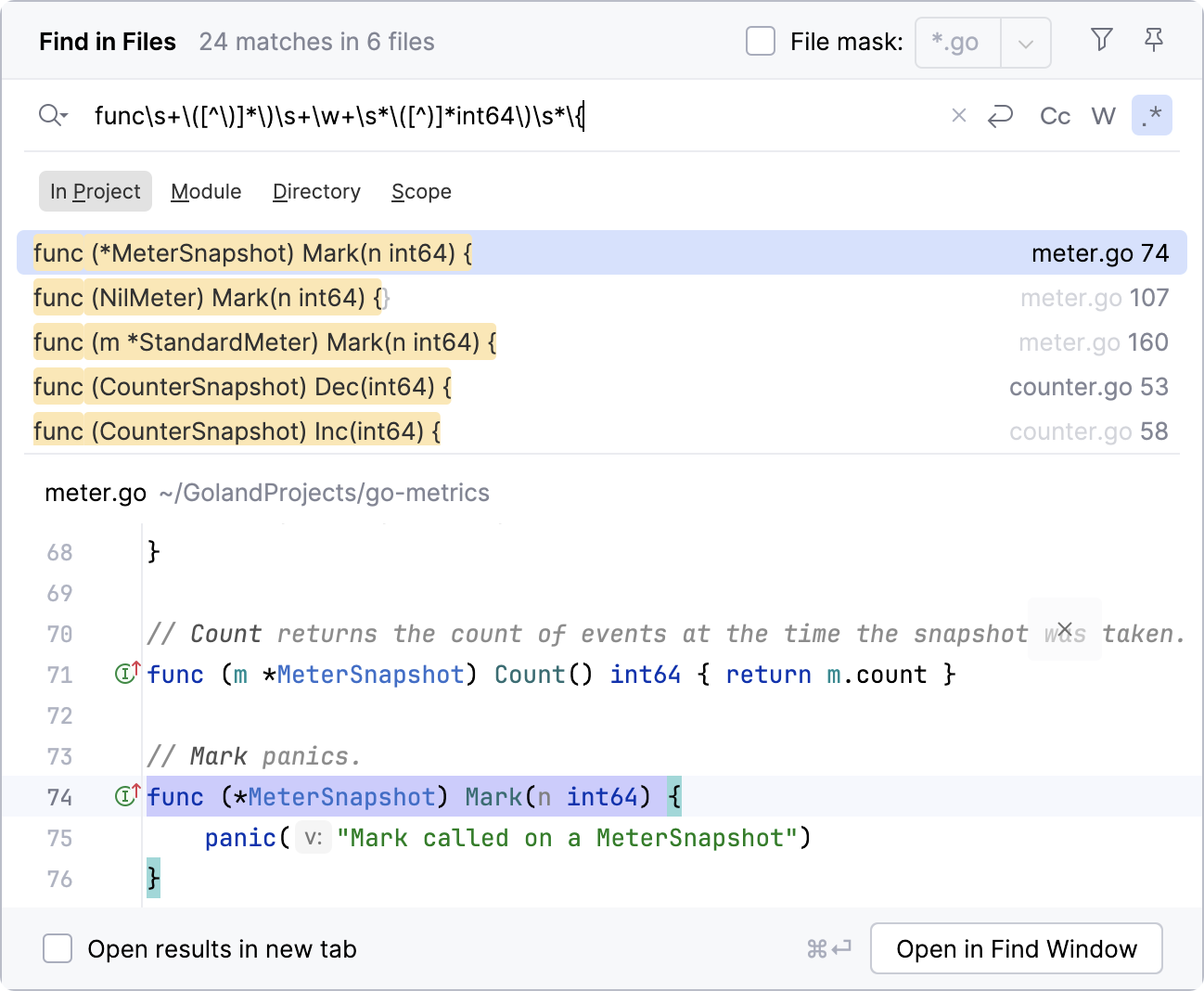Image resolution: width=1204 pixels, height=991 pixels.
Task: Toggle the regex search mode button
Action: [1152, 115]
